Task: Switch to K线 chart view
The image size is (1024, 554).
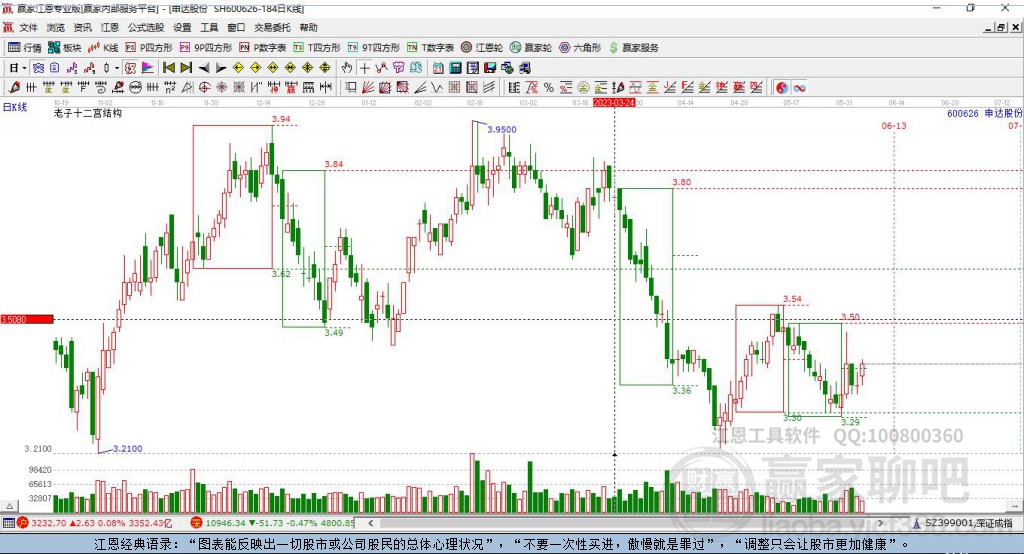Action: pos(103,48)
